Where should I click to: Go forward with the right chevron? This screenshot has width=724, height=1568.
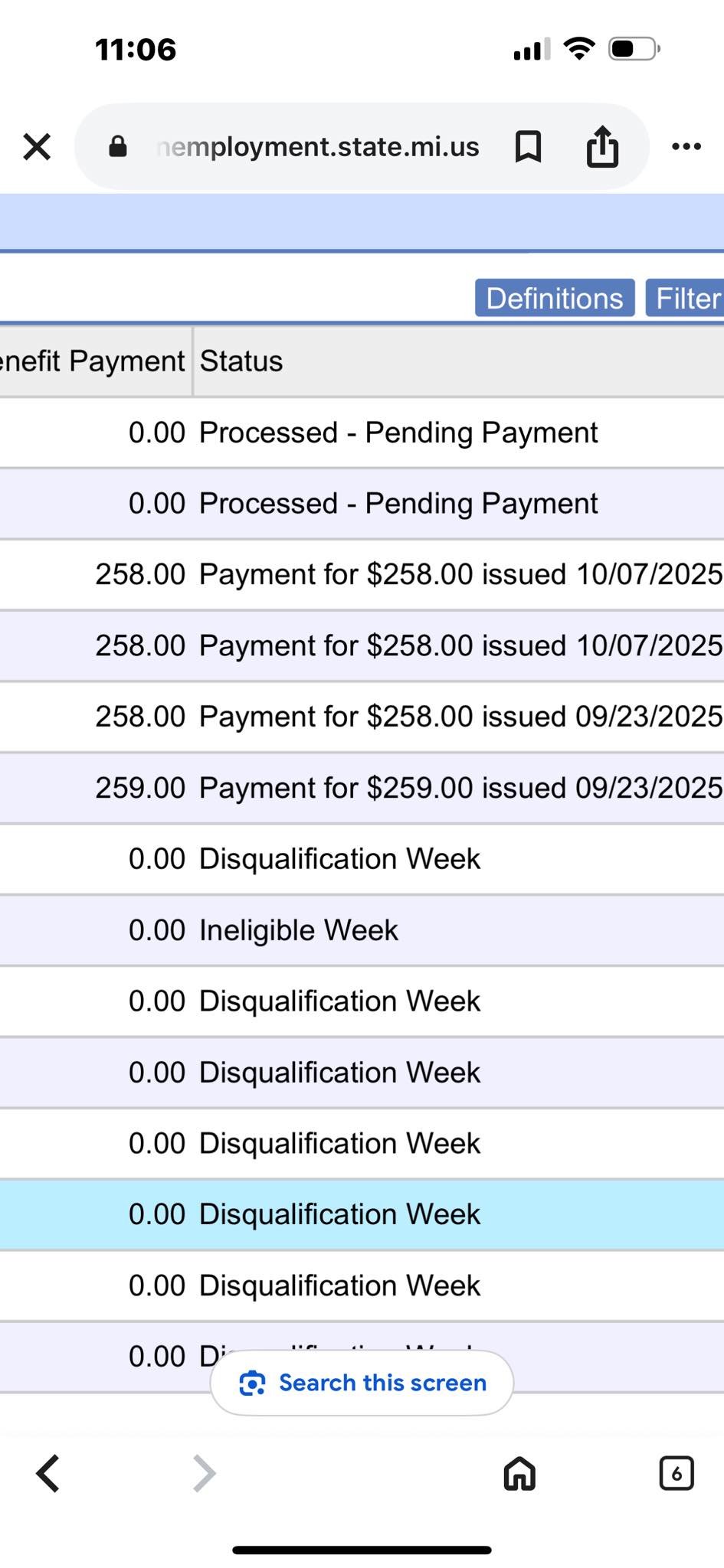[x=204, y=1474]
